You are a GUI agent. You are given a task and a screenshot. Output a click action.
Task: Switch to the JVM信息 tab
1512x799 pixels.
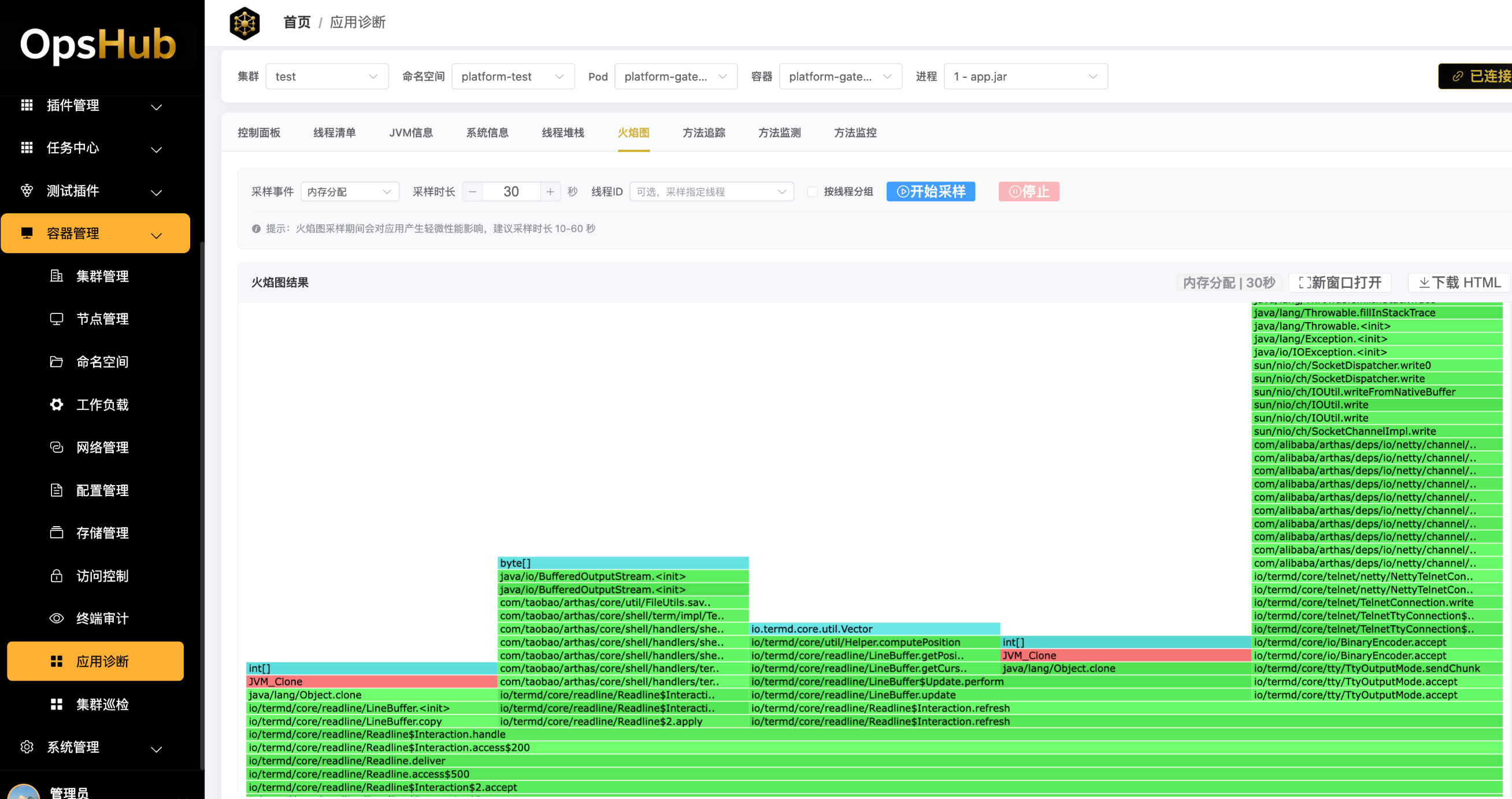pos(411,132)
